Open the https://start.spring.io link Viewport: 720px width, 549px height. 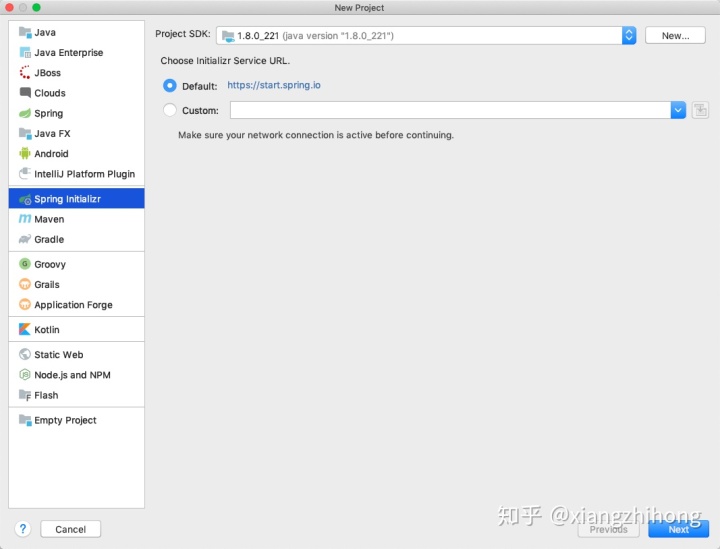(x=274, y=85)
